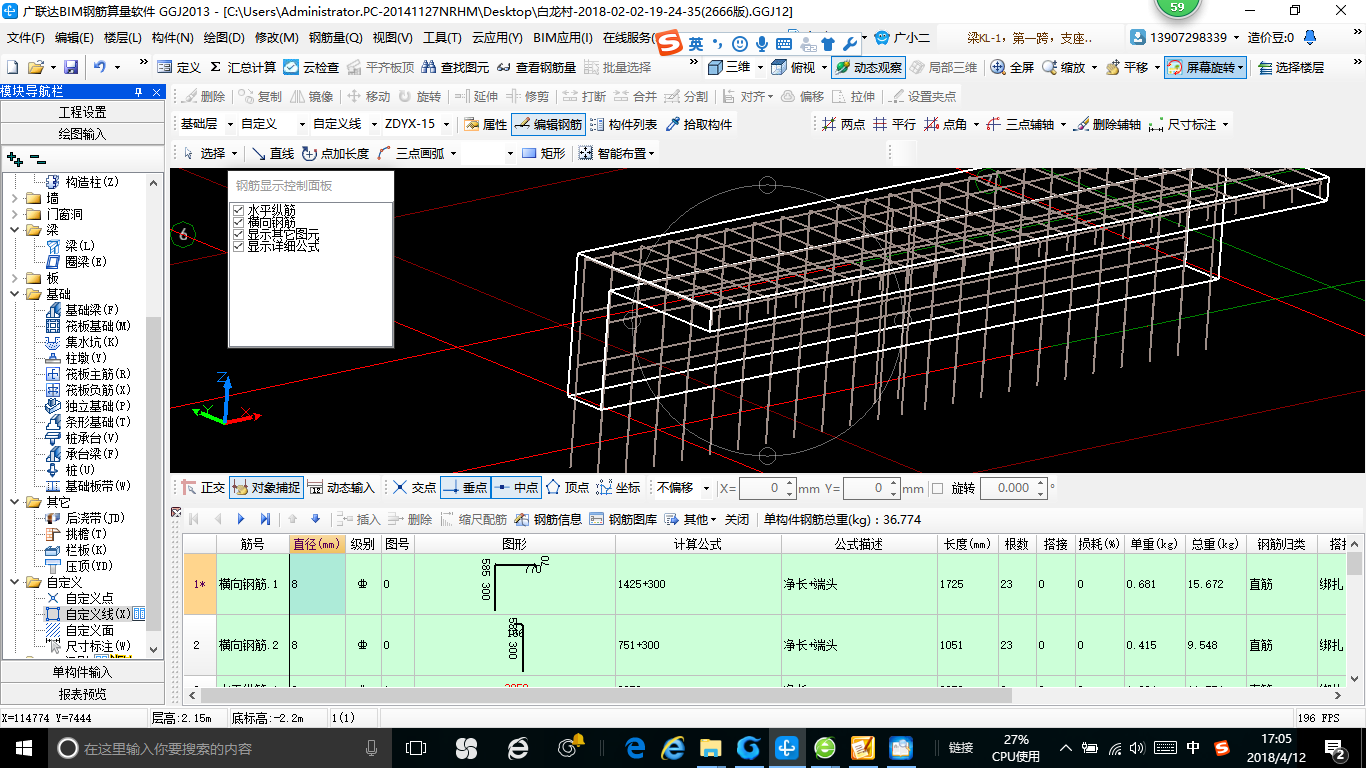This screenshot has width=1366, height=768.
Task: Toggle the 垂点 perpendicular snap
Action: coord(465,488)
